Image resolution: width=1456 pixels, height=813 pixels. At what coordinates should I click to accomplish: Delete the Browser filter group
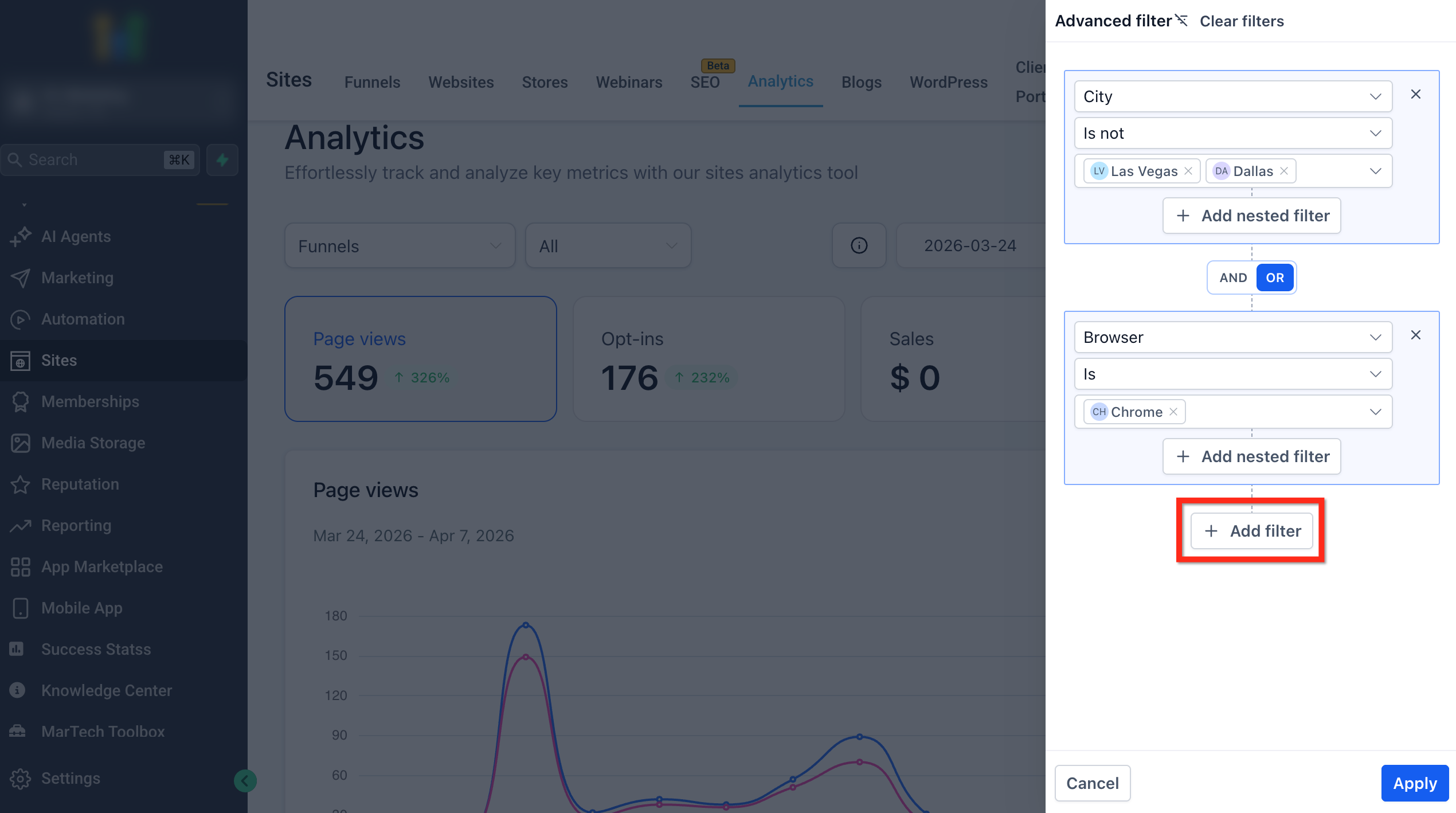[x=1415, y=335]
